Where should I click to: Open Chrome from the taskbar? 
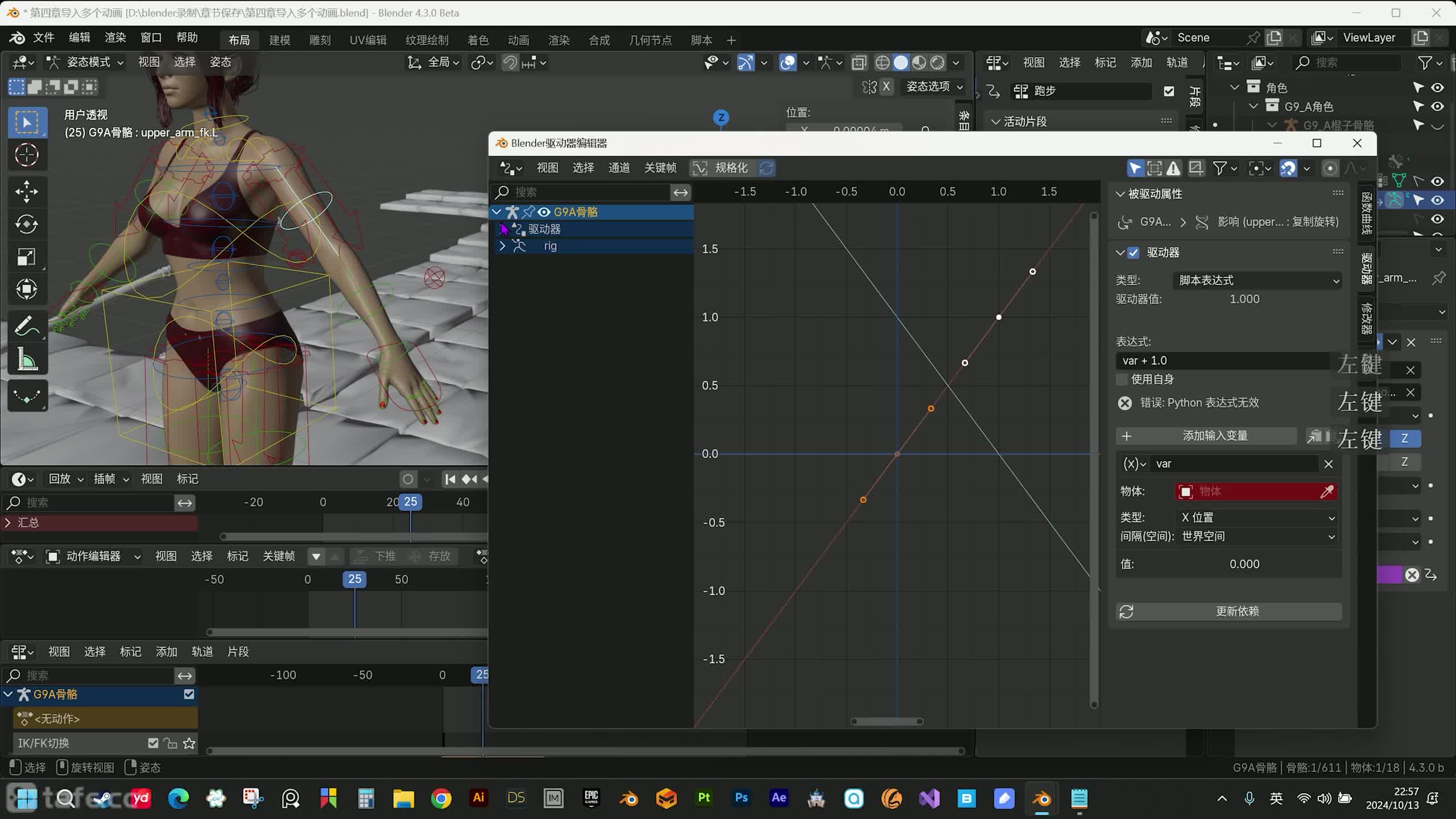(441, 799)
